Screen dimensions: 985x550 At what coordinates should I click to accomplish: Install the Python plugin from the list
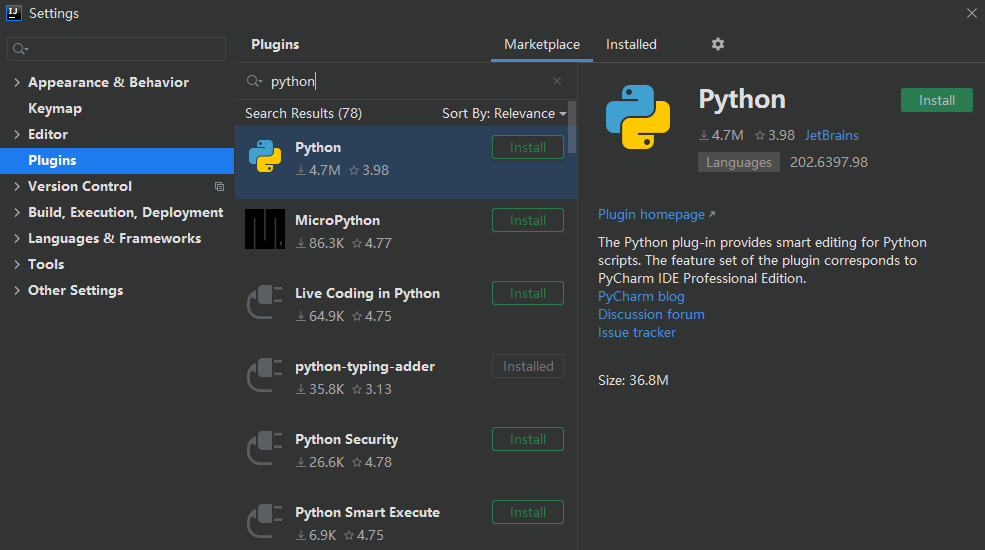click(x=528, y=148)
